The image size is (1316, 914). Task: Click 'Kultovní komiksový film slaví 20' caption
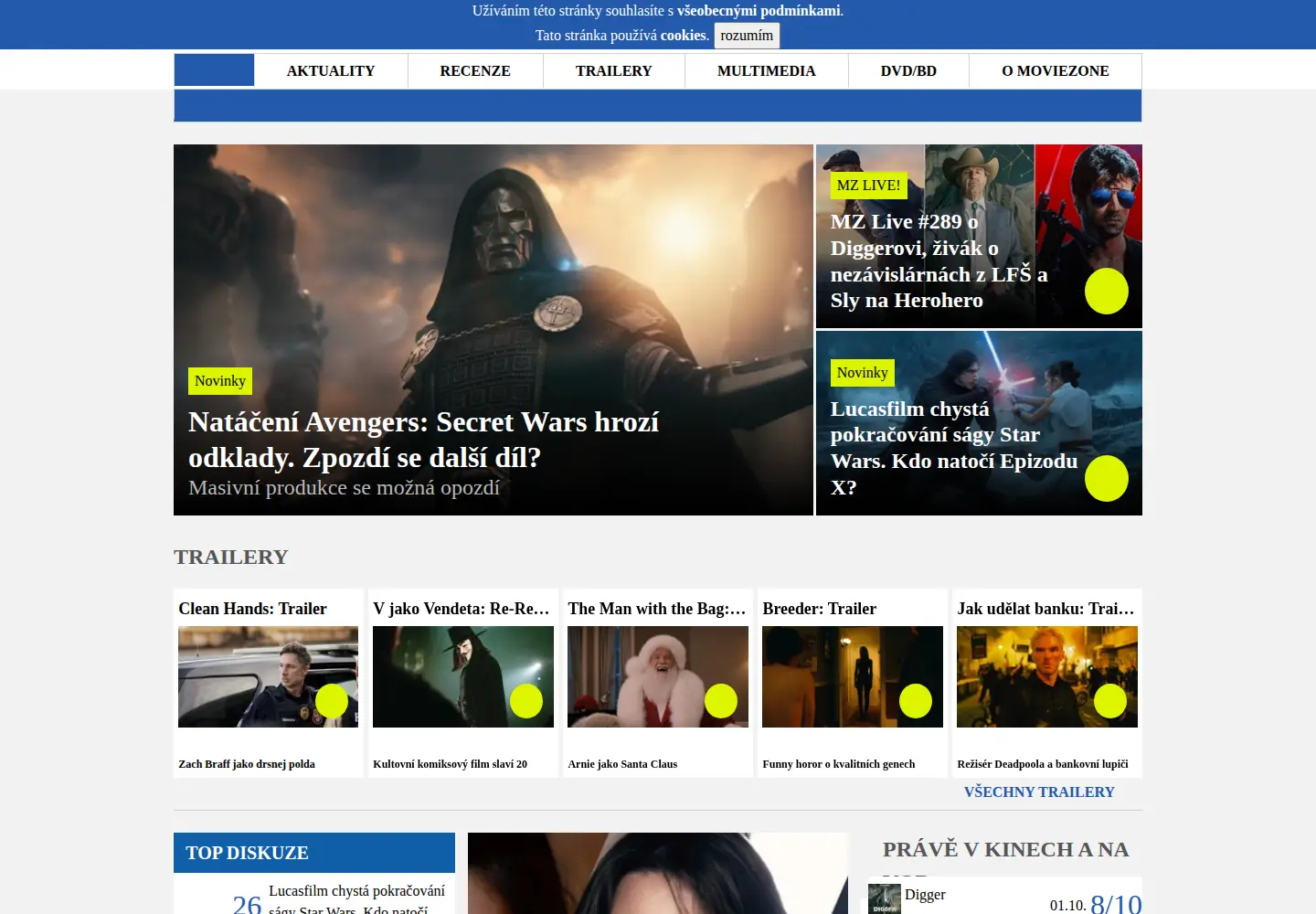(x=451, y=764)
